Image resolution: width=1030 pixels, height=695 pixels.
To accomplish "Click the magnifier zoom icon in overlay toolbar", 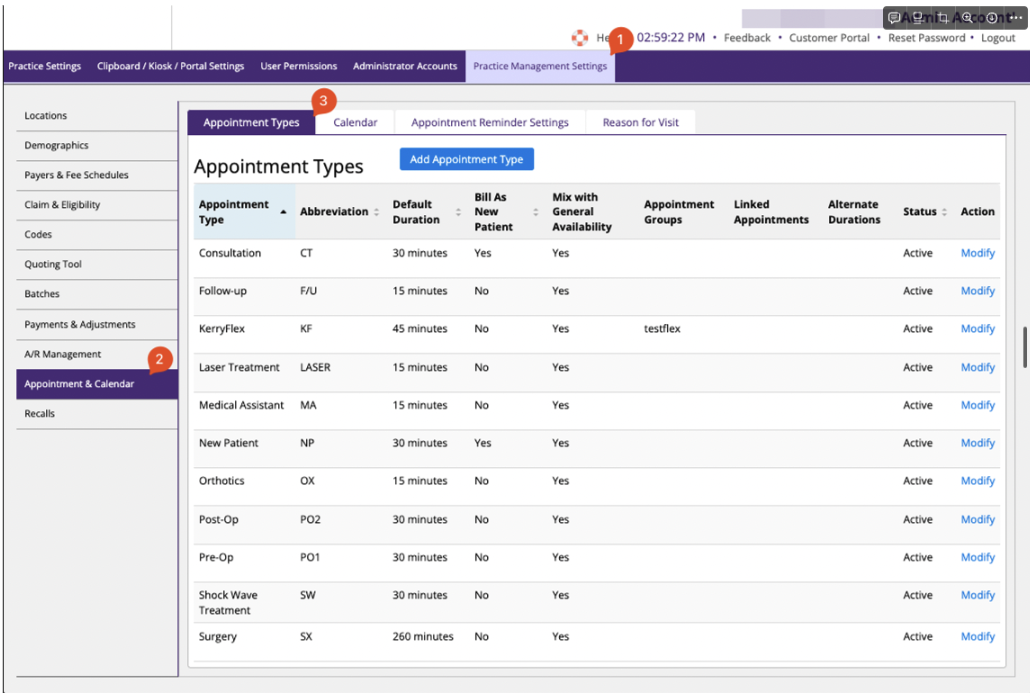I will (x=967, y=18).
